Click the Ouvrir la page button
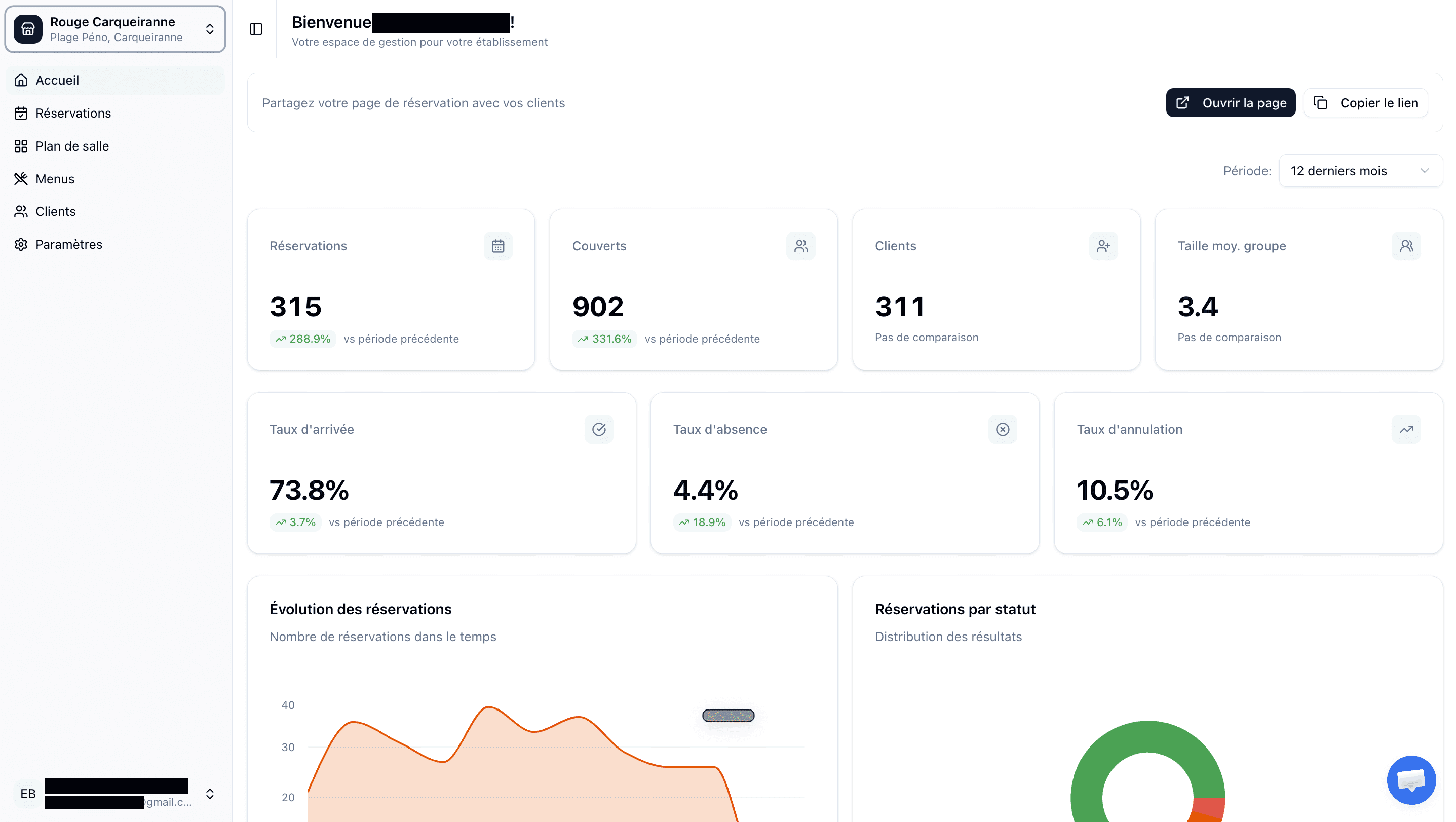 (x=1231, y=102)
